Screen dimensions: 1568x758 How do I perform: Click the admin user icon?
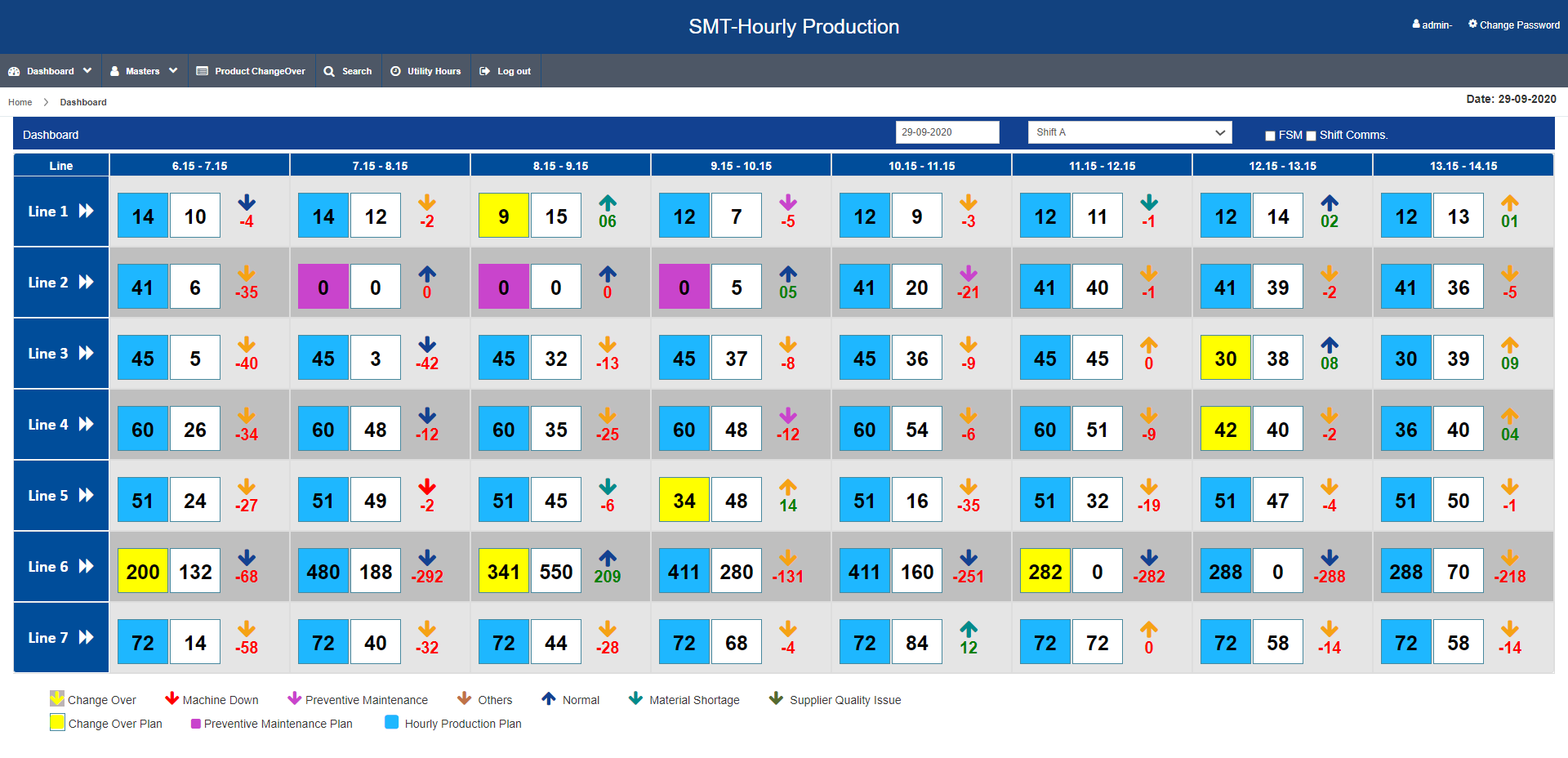[1416, 25]
